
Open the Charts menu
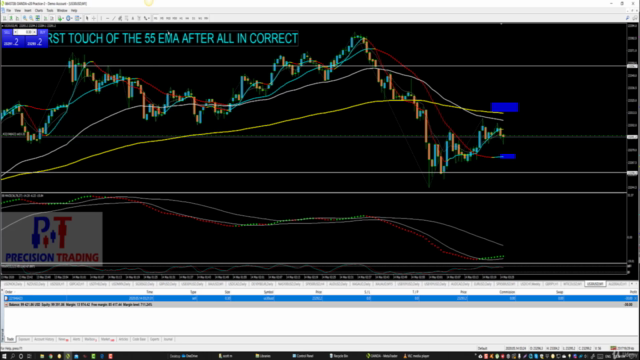click(x=39, y=10)
